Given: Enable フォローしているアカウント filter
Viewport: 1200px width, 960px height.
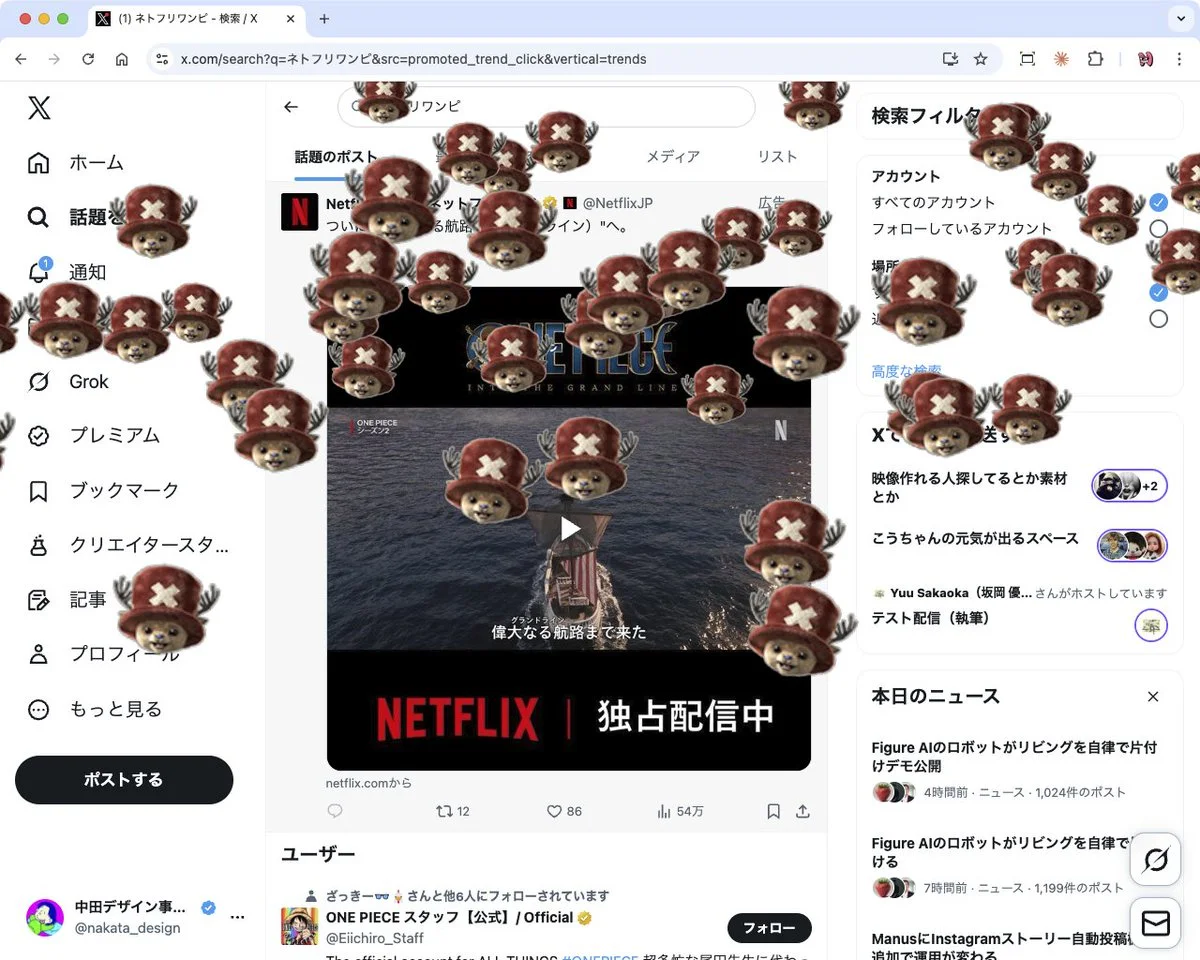Looking at the screenshot, I should point(1158,228).
